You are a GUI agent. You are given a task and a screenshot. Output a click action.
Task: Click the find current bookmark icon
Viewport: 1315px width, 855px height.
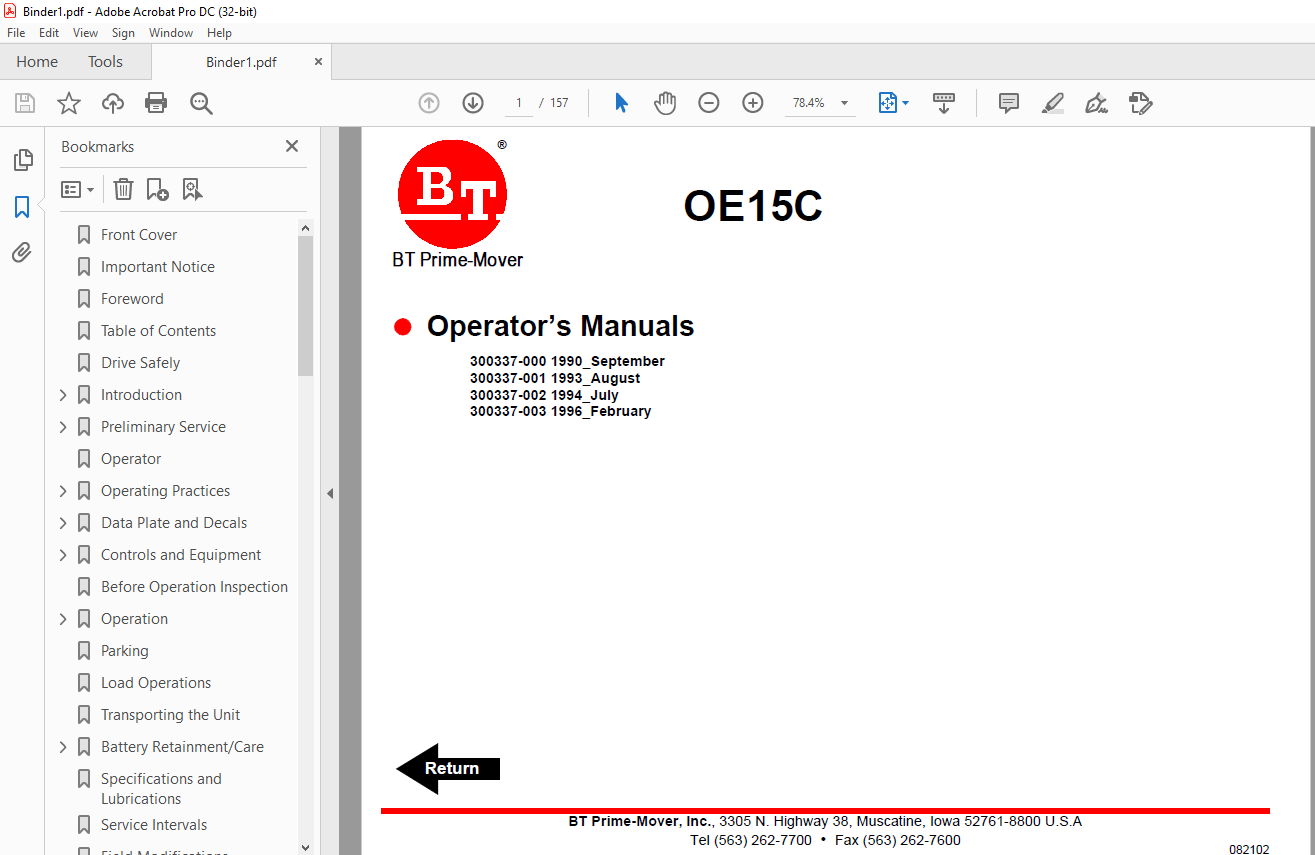[192, 189]
